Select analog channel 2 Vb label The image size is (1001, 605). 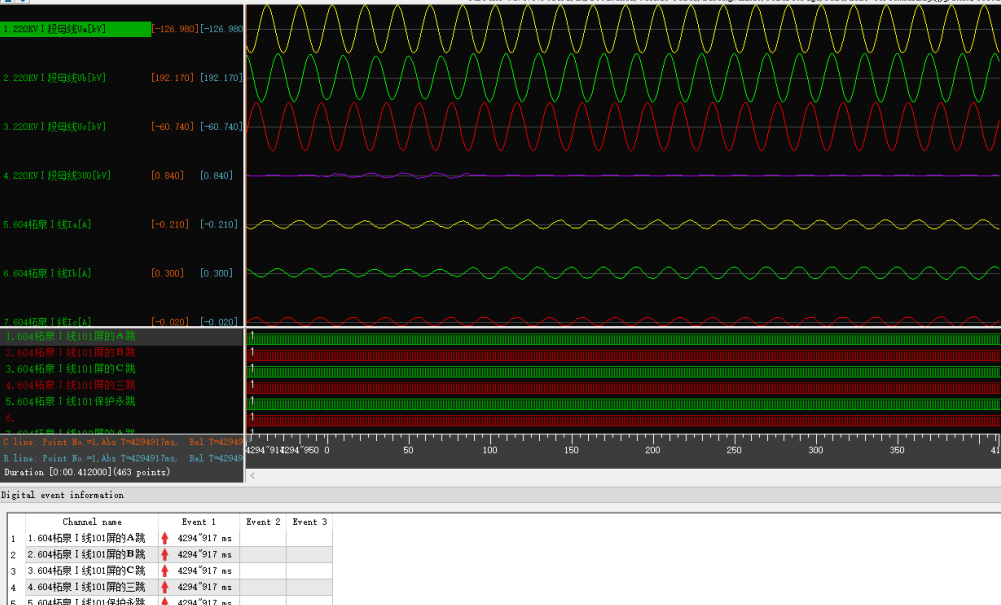tap(55, 78)
